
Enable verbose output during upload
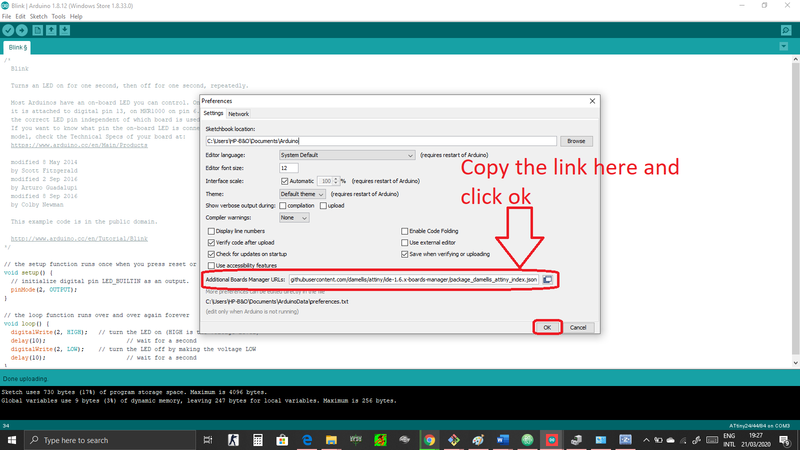pos(323,206)
